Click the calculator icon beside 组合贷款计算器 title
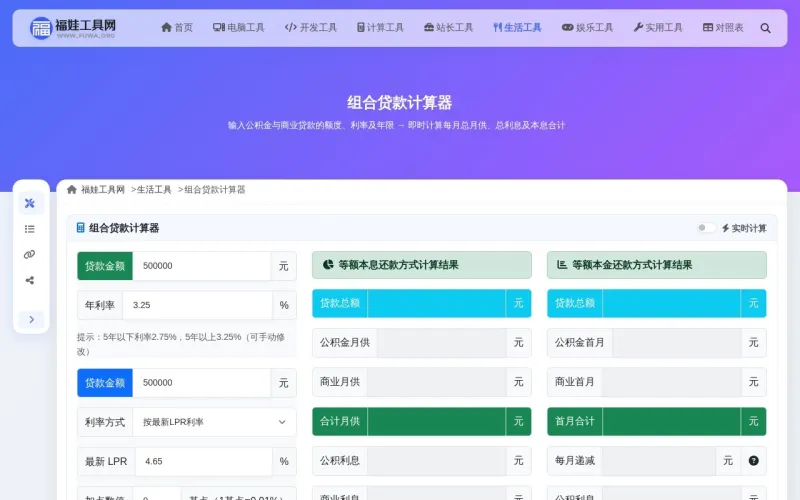Viewport: 800px width, 500px height. (80, 228)
